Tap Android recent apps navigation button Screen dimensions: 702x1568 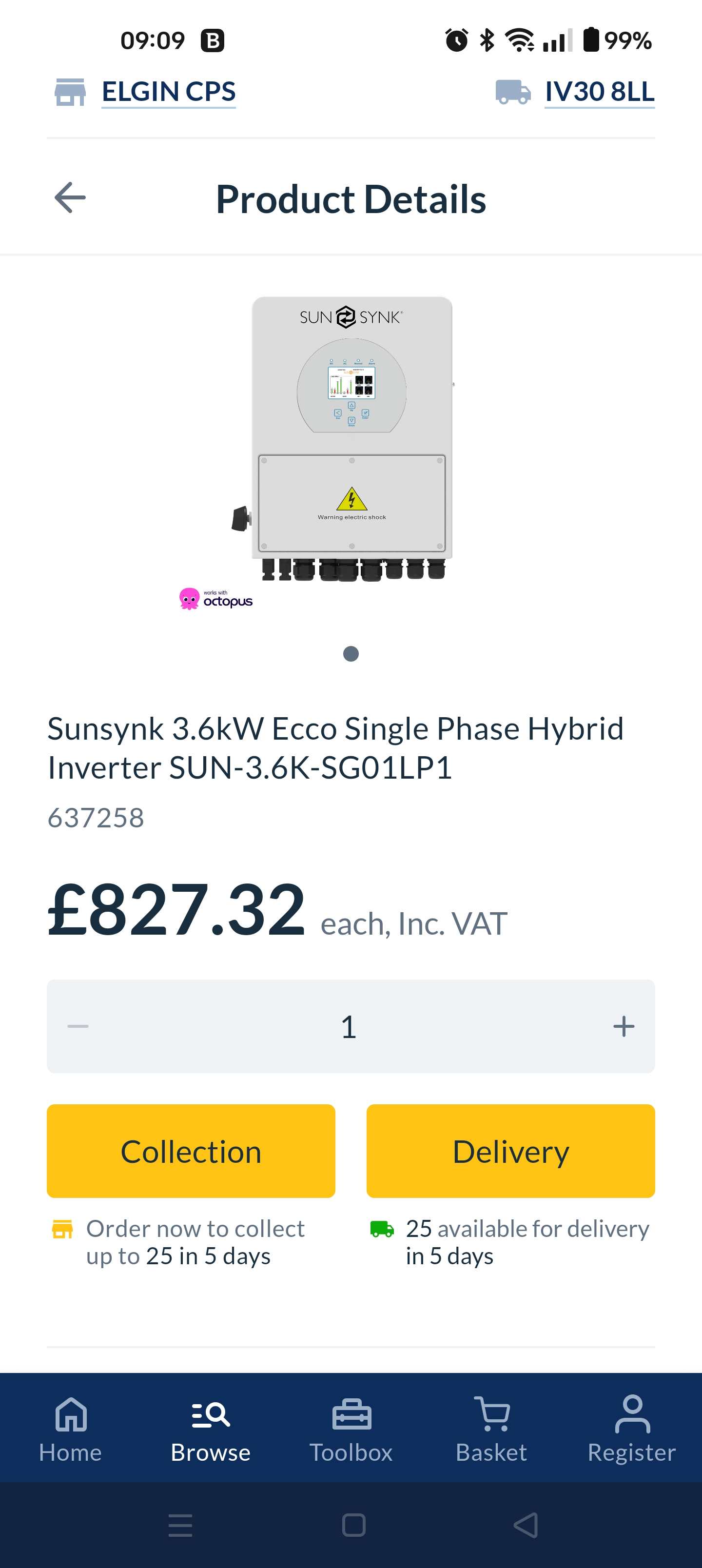180,1526
